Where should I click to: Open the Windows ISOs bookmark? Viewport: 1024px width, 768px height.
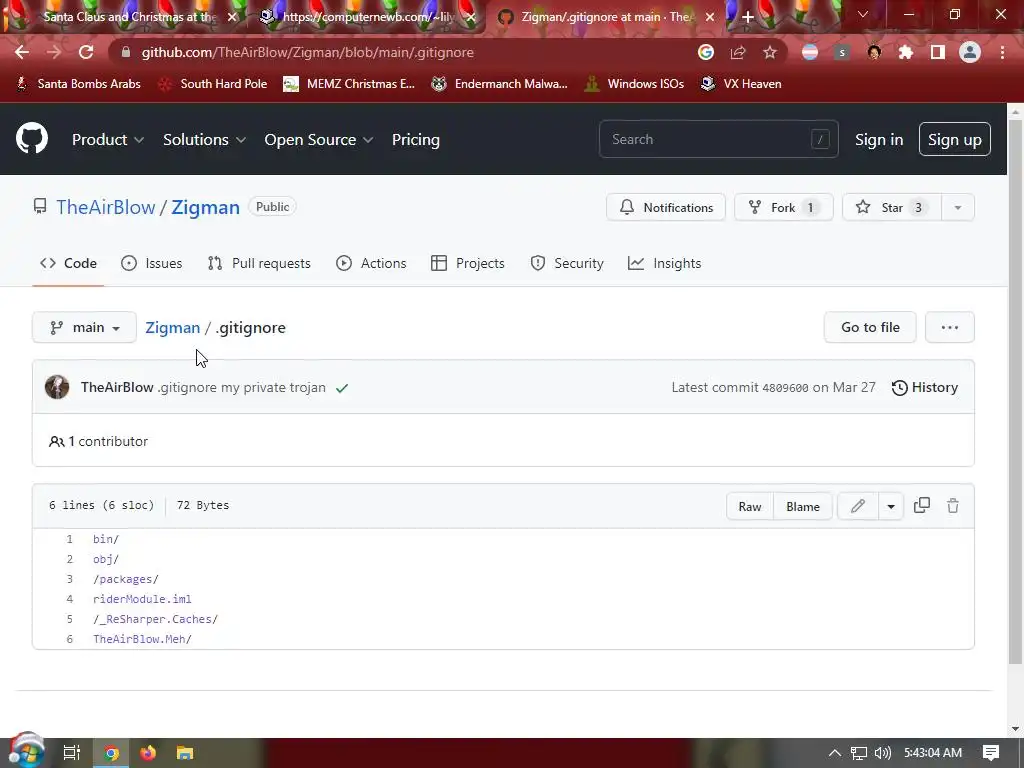point(633,84)
